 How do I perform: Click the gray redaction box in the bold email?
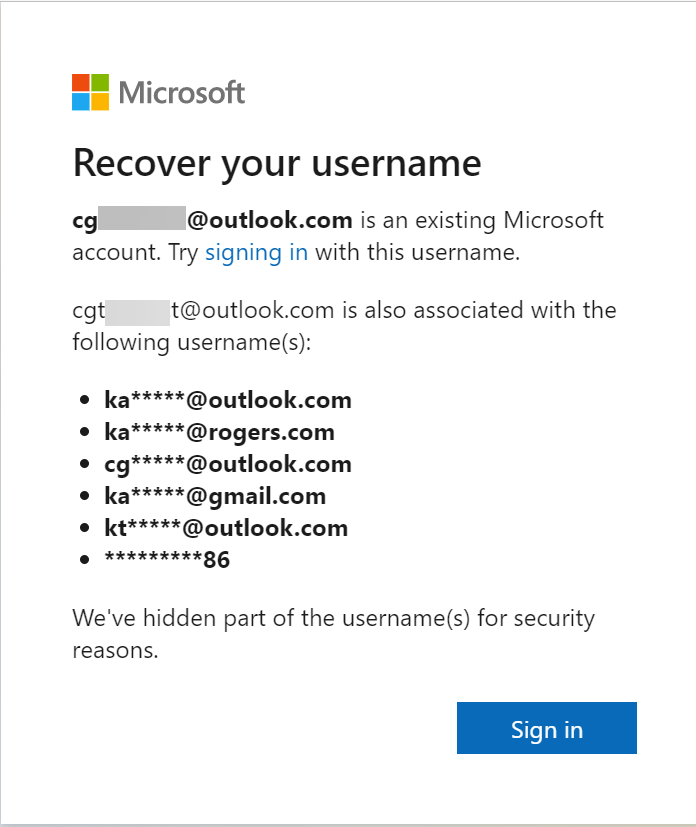tap(142, 218)
